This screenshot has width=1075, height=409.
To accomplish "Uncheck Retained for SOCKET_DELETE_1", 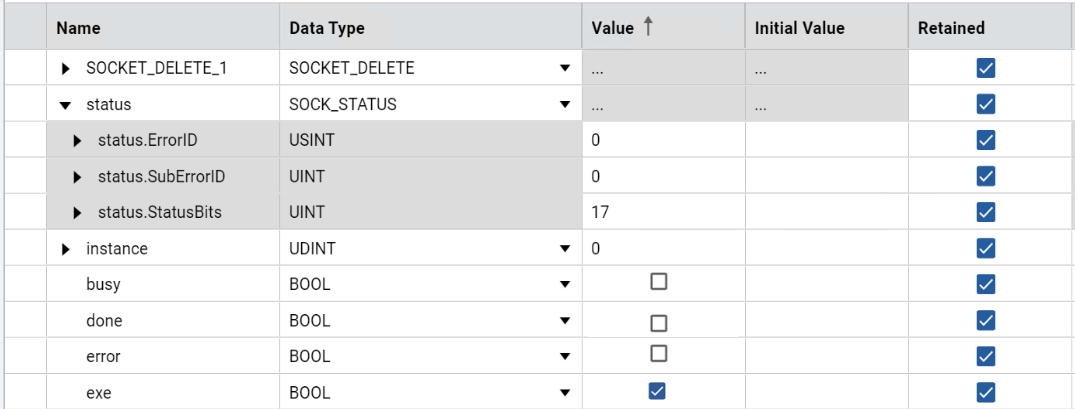I will point(986,68).
